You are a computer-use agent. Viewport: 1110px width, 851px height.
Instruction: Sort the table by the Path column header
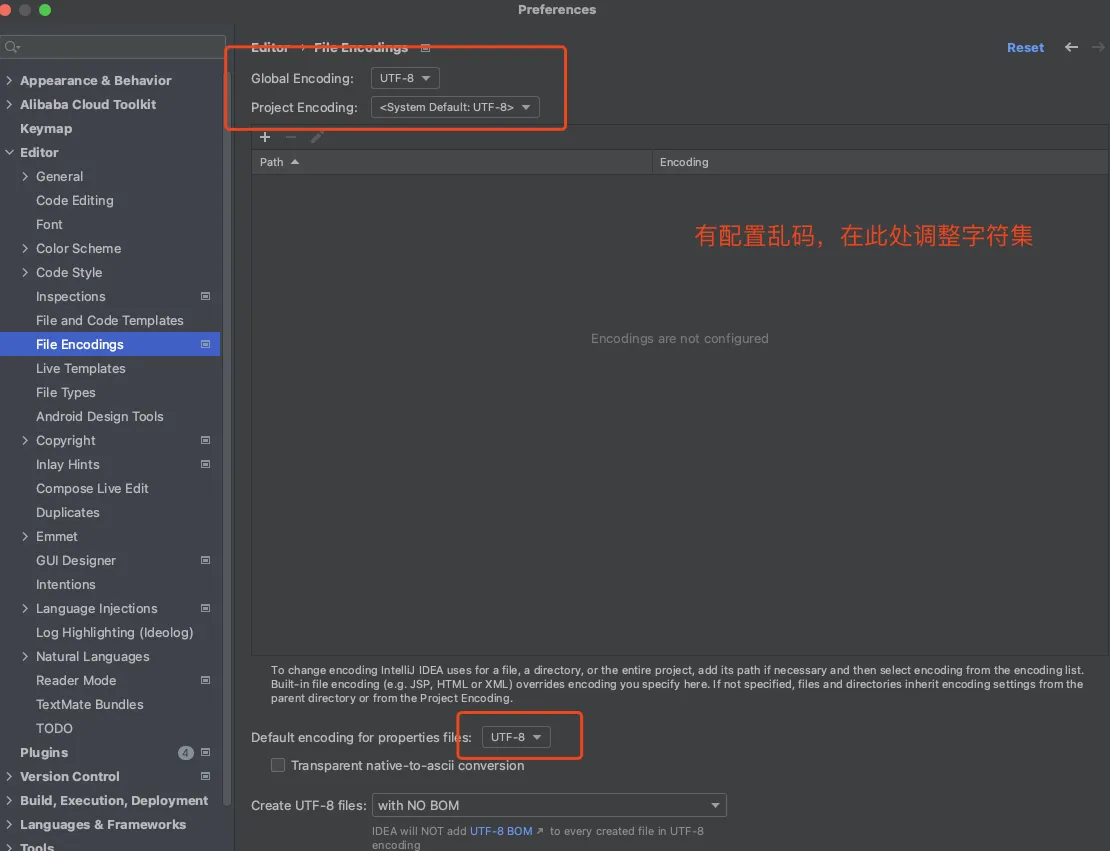tap(272, 162)
